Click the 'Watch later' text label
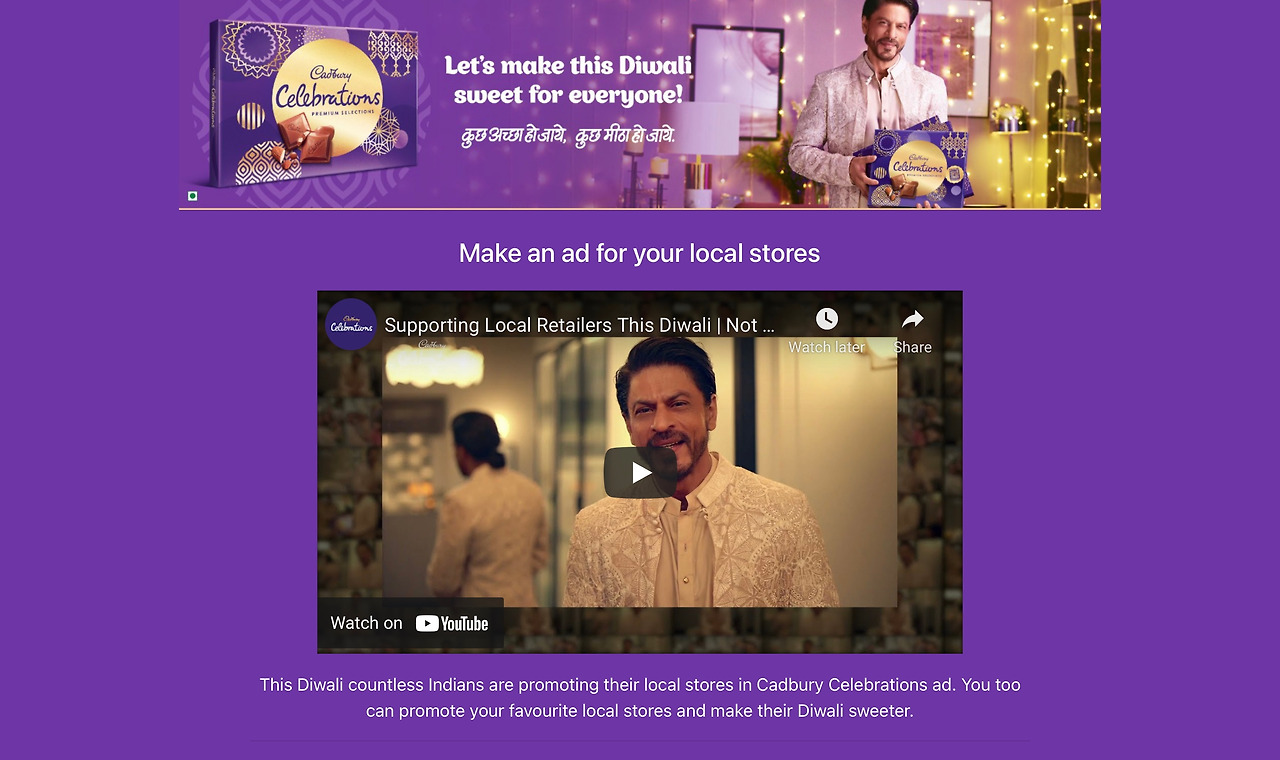This screenshot has height=760, width=1280. [x=826, y=347]
